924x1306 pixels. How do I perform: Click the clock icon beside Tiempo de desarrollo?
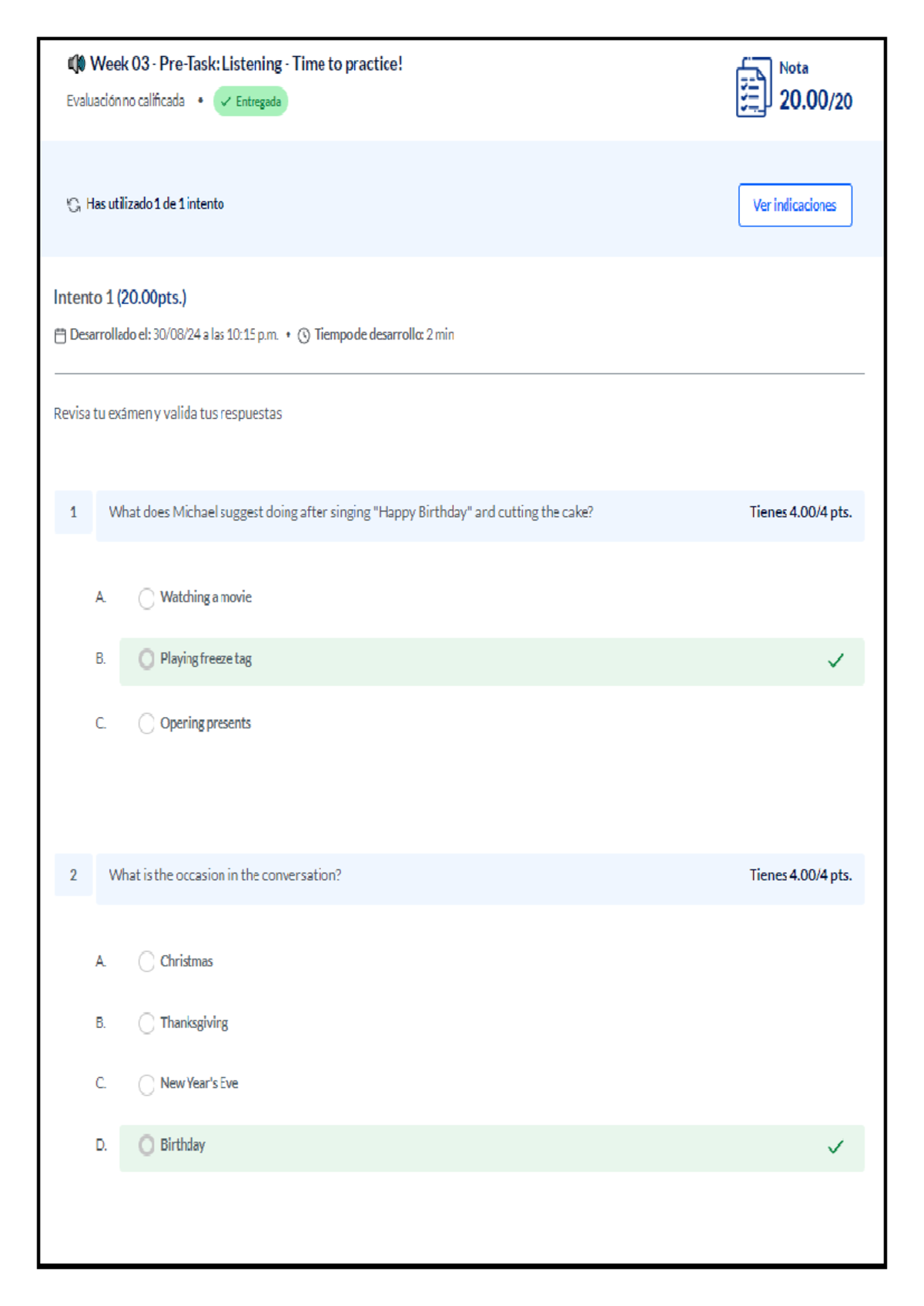(x=305, y=334)
